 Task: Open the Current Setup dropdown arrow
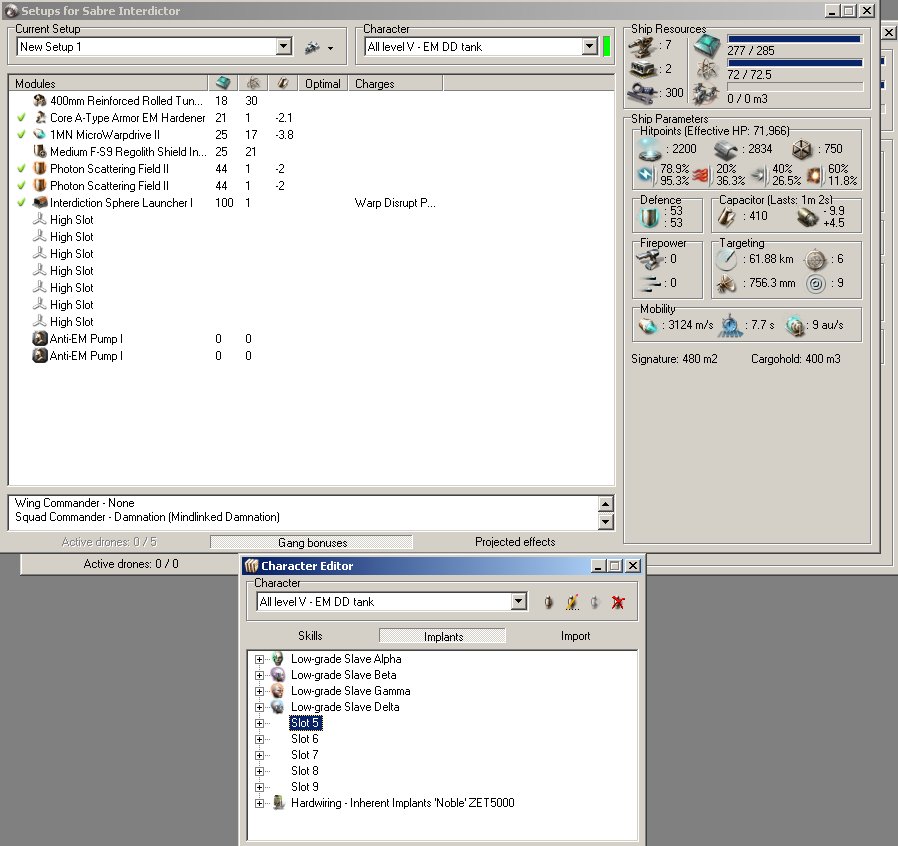[x=283, y=47]
